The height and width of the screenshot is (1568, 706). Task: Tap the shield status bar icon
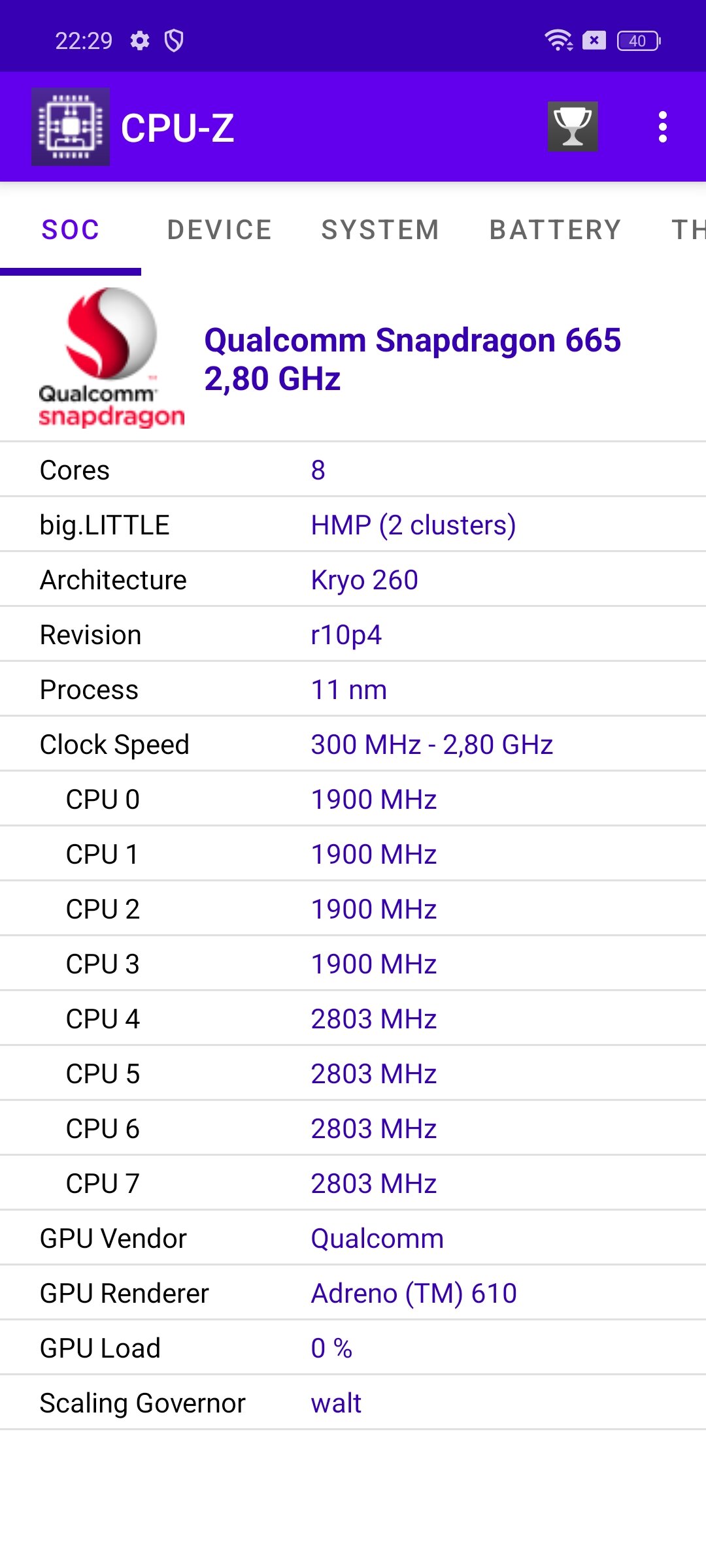point(174,41)
